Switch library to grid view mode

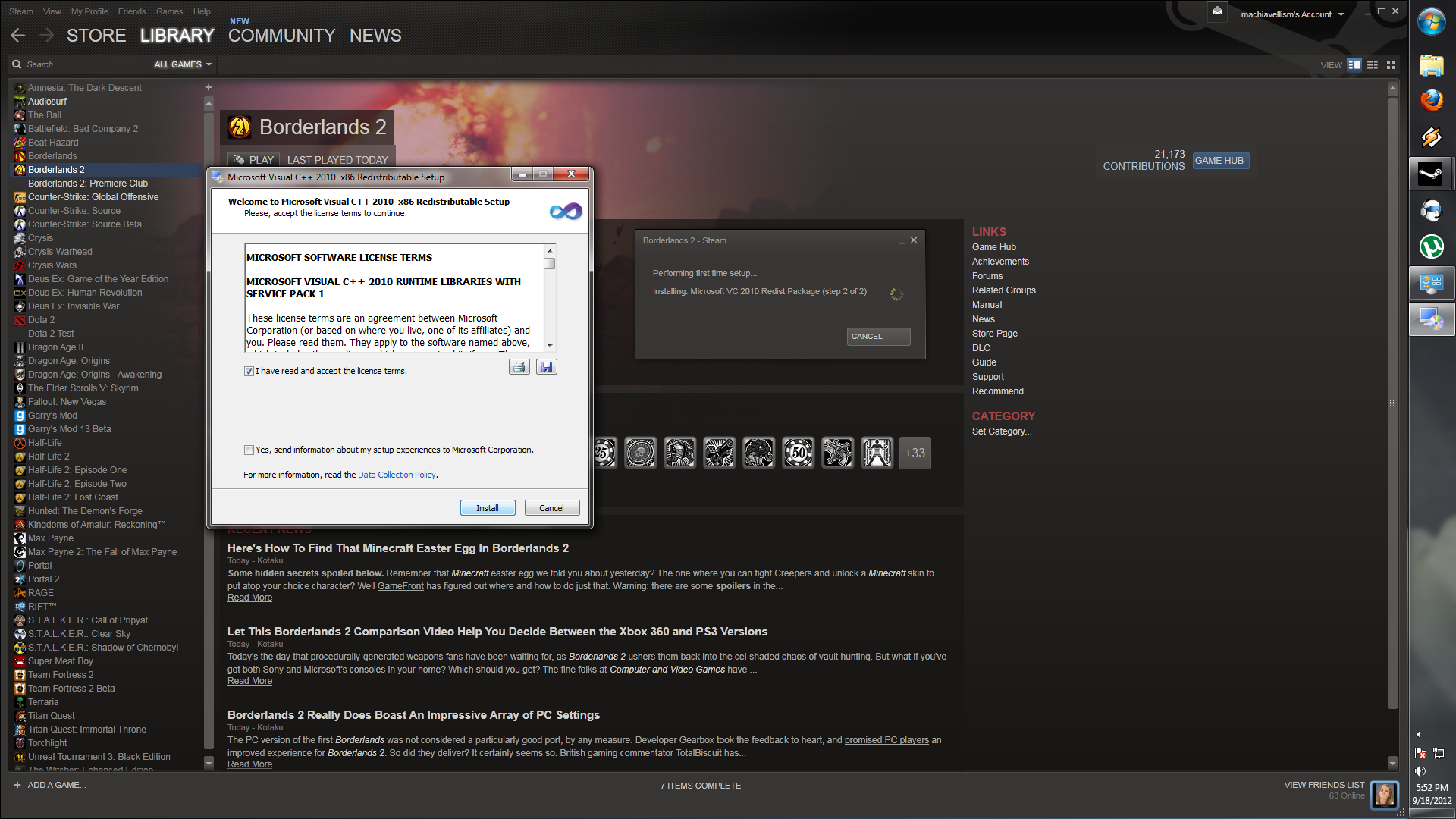[x=1390, y=64]
